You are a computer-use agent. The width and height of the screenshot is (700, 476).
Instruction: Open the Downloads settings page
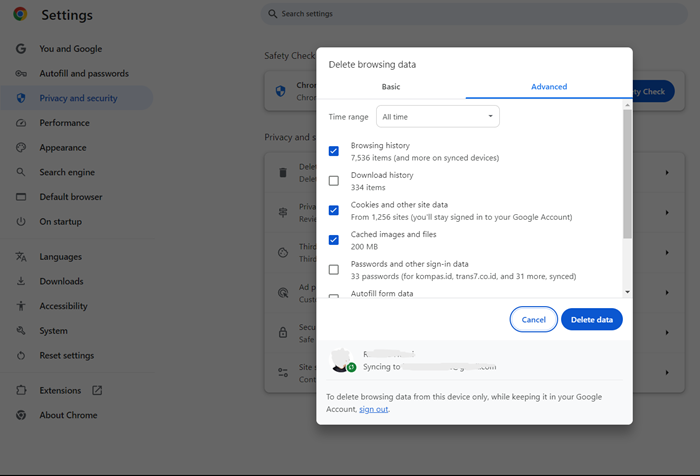pos(61,281)
